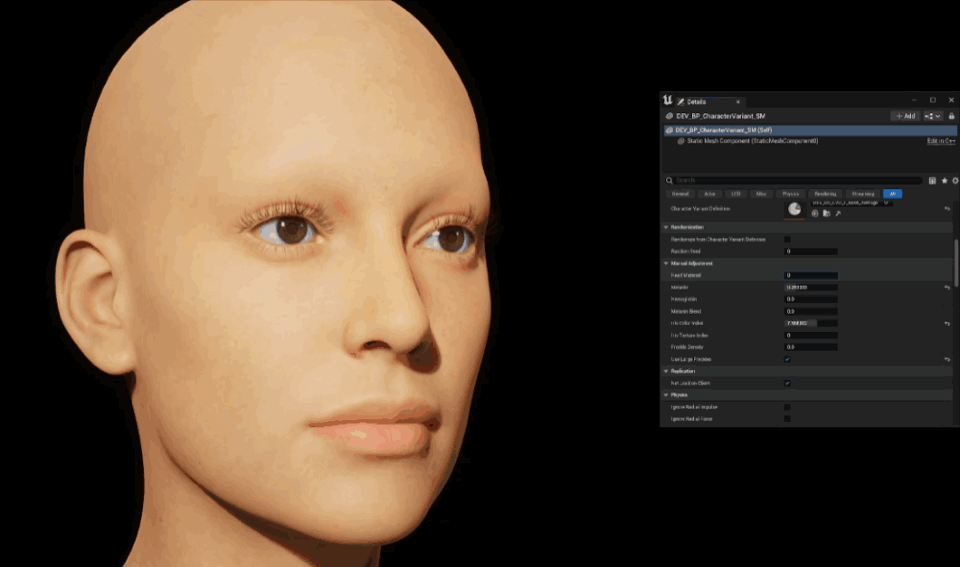Select the Physics filter tab
Image resolution: width=960 pixels, height=567 pixels.
click(790, 194)
